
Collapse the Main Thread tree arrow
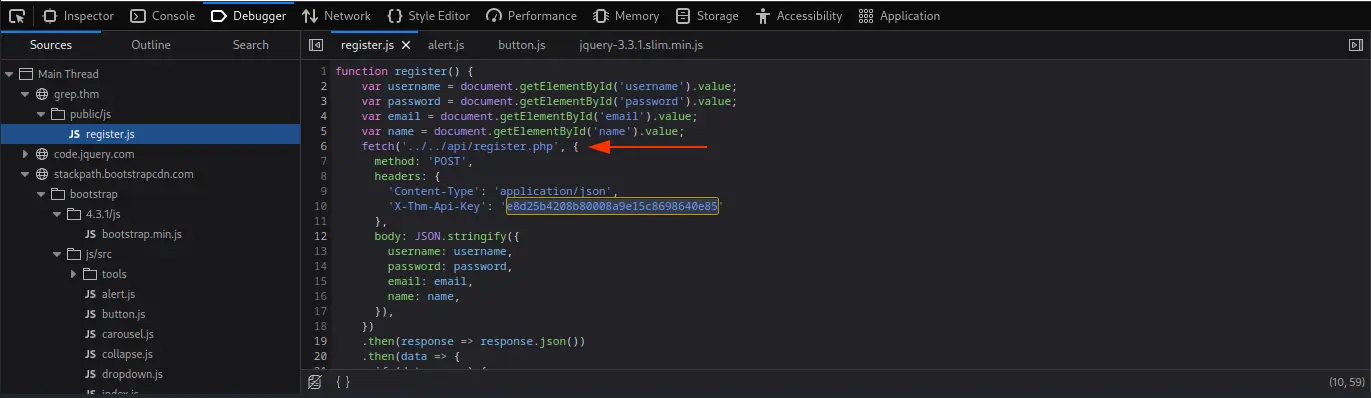click(9, 74)
